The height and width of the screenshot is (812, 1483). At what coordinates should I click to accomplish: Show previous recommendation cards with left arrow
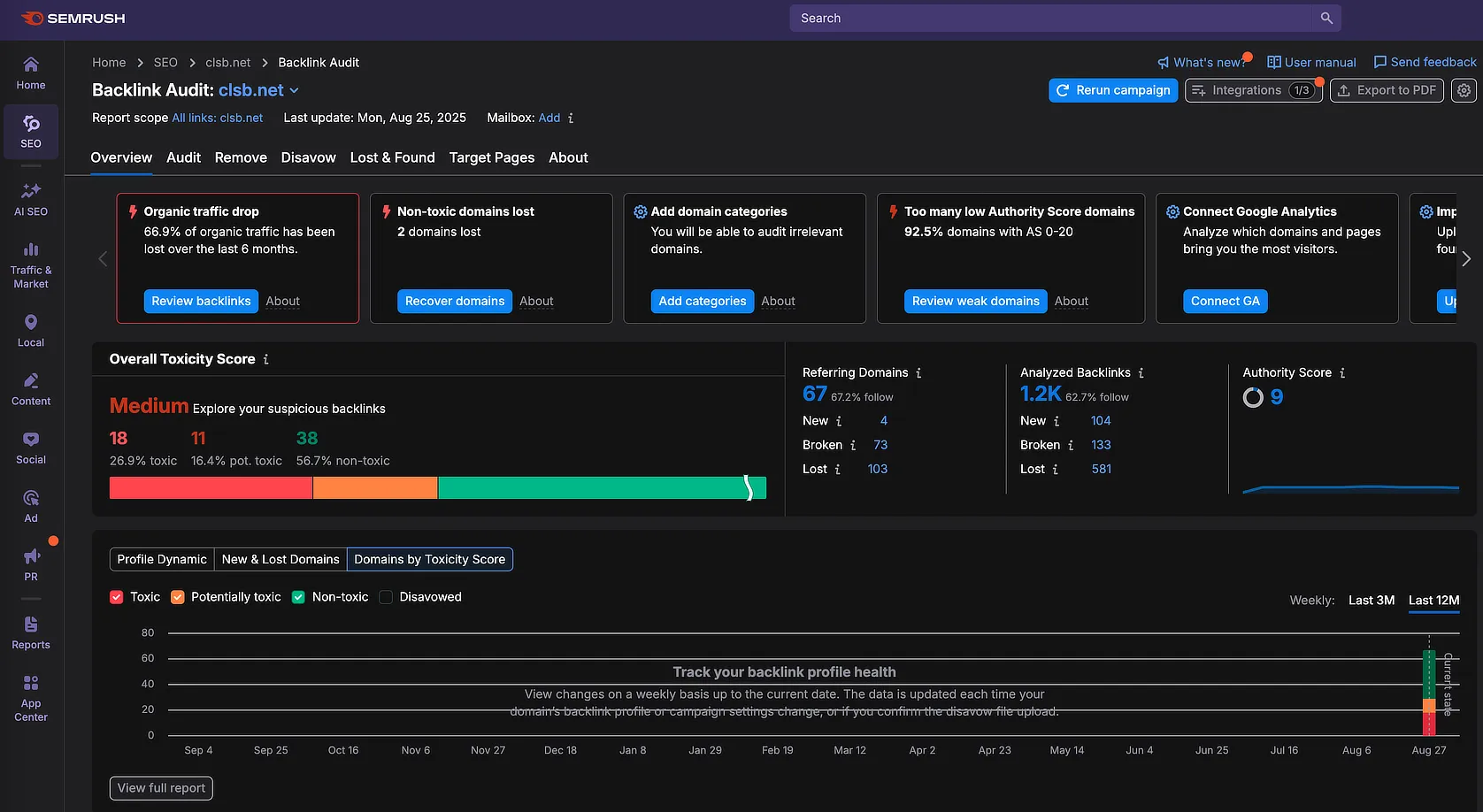coord(103,258)
